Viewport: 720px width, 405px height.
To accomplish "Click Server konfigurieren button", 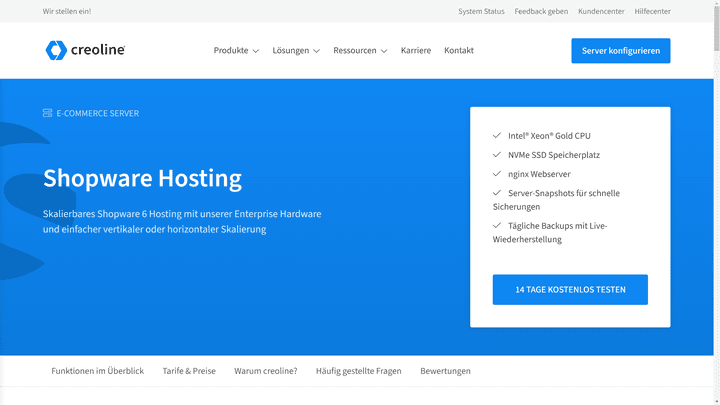I will (x=620, y=51).
